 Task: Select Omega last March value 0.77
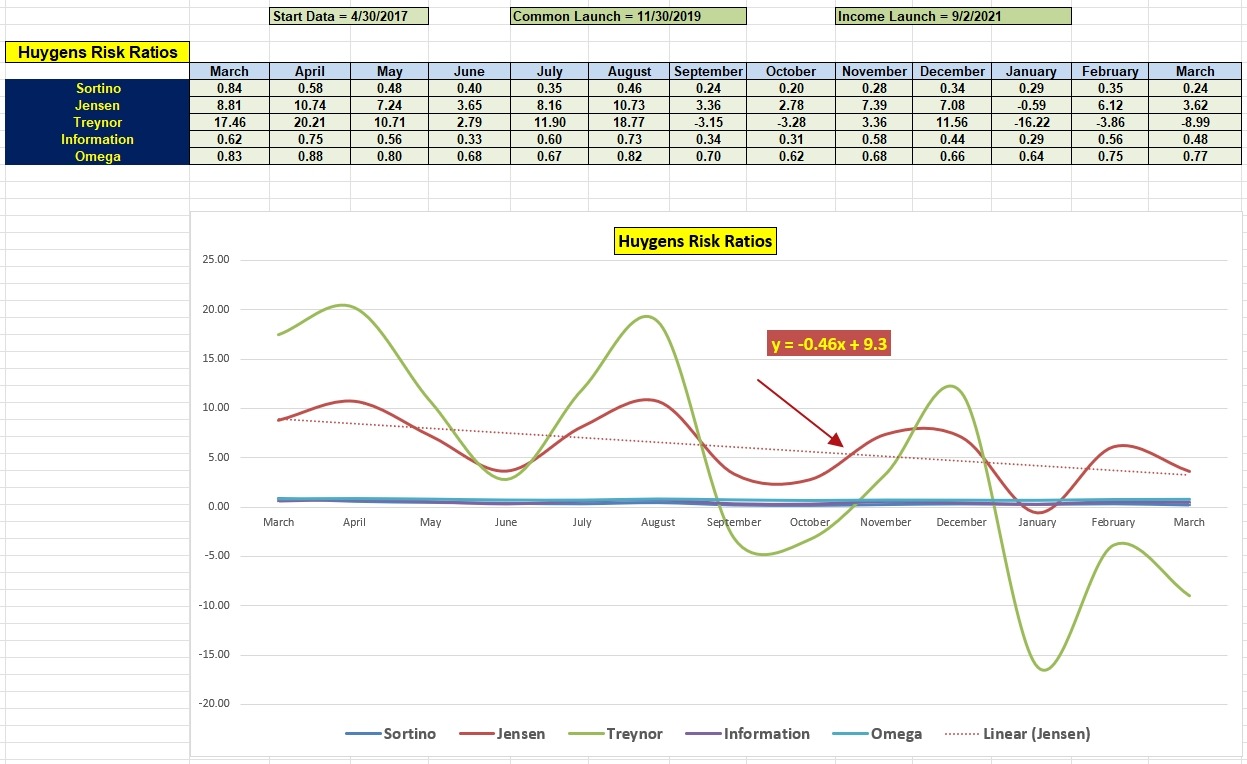tap(1195, 156)
